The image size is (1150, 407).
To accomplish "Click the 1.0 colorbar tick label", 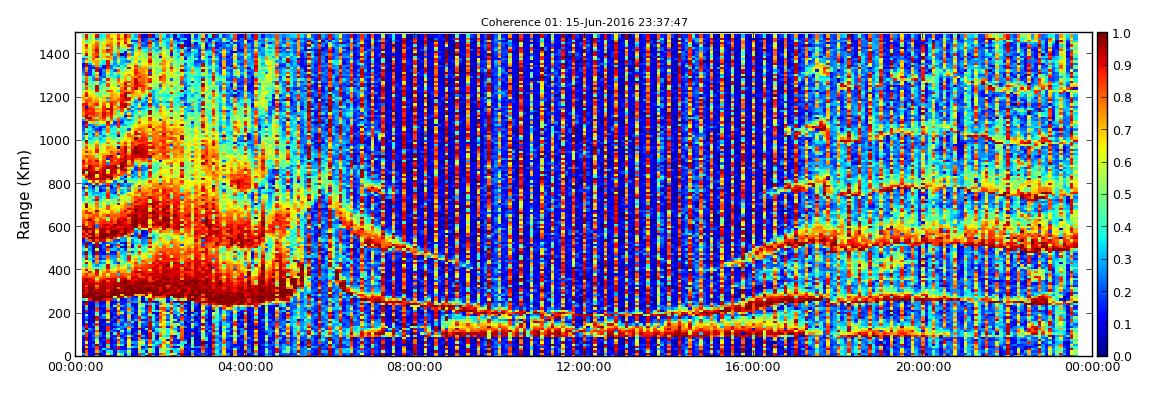I will point(1121,34).
